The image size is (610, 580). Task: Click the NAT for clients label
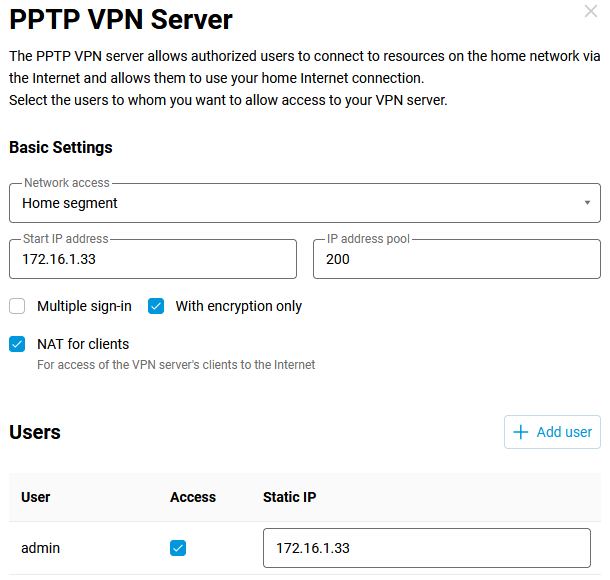tap(83, 344)
